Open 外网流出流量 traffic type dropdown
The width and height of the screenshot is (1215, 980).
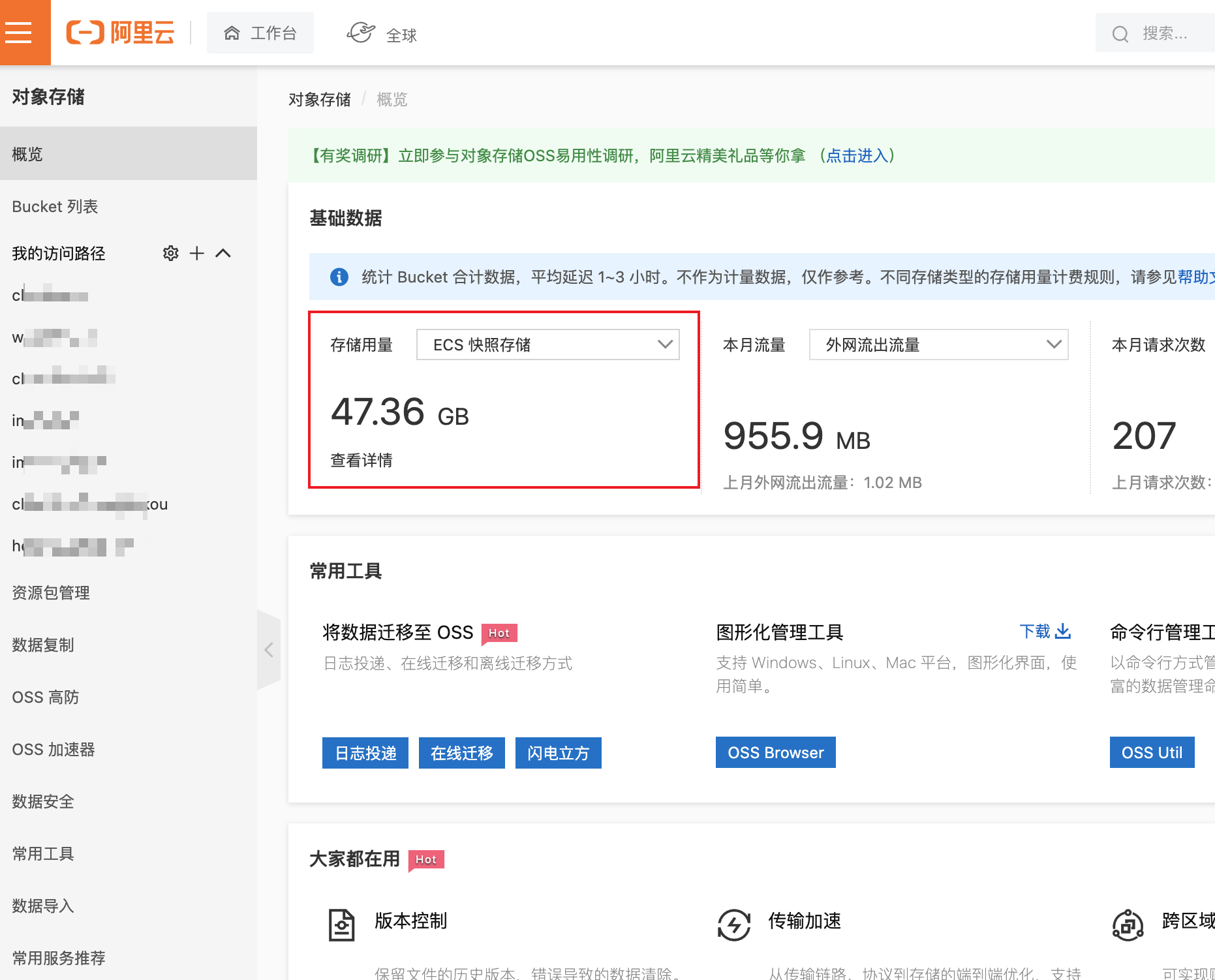click(x=938, y=345)
